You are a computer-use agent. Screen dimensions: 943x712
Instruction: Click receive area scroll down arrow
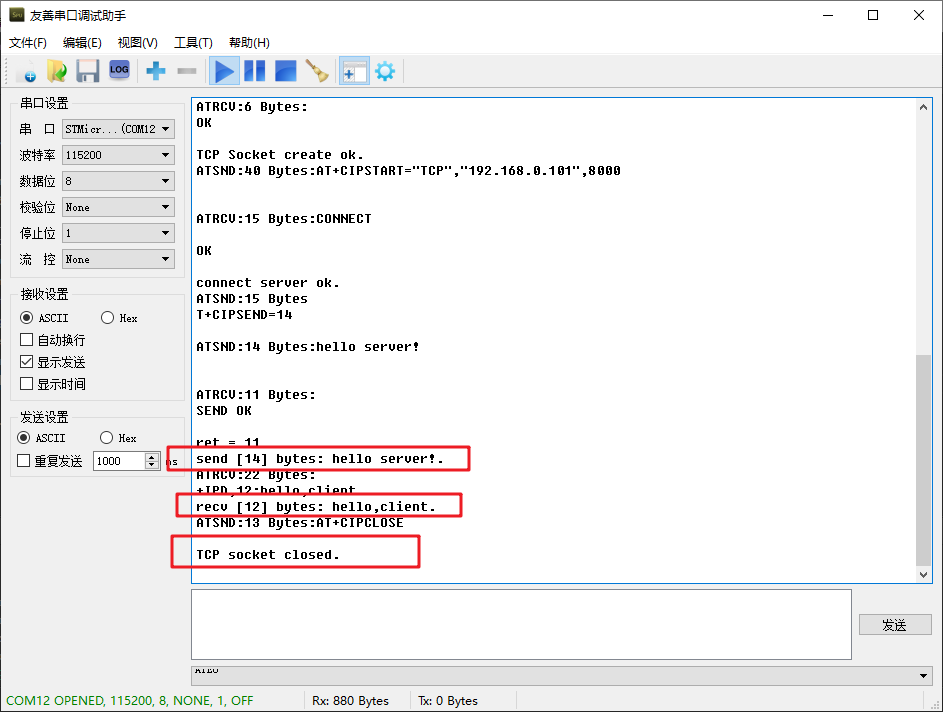tap(923, 575)
